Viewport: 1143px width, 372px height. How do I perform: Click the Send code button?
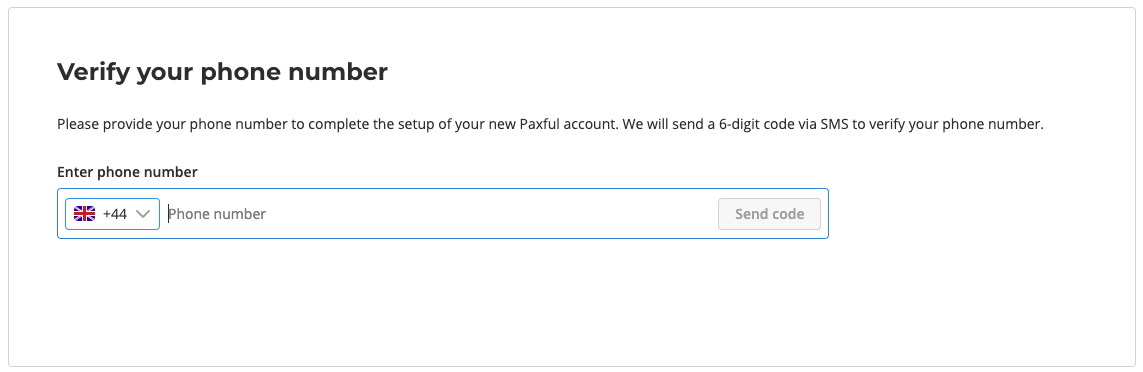click(x=769, y=214)
